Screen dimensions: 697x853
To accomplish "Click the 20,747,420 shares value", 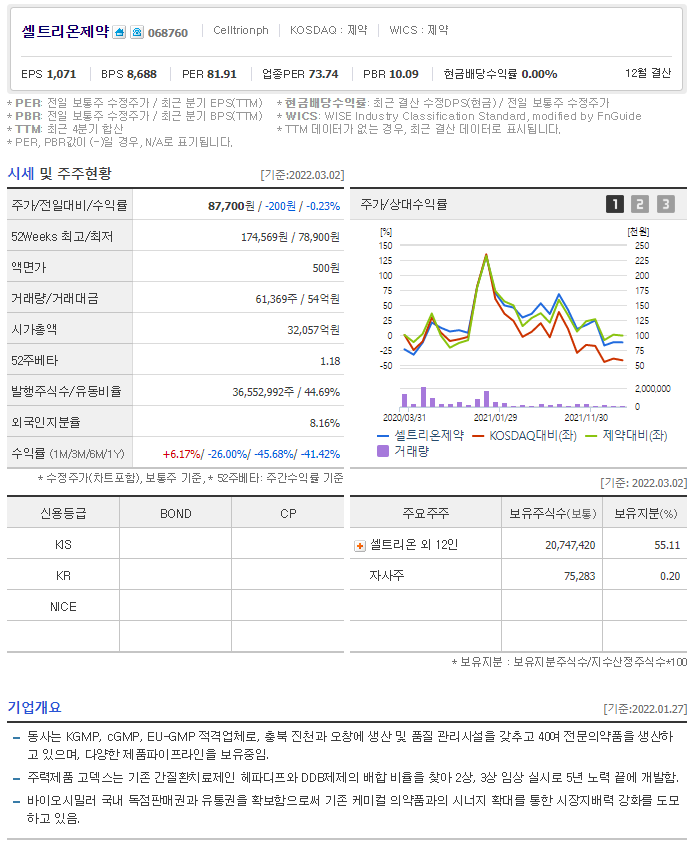I will coord(570,545).
